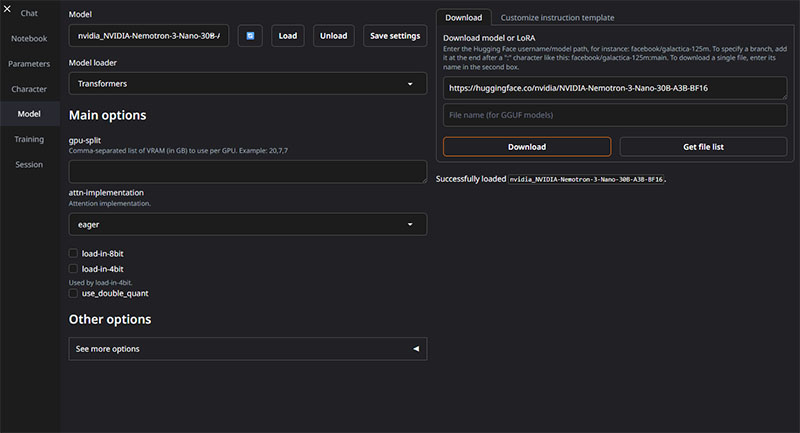Open the Training tab
Viewport: 800px width, 433px height.
[x=29, y=139]
